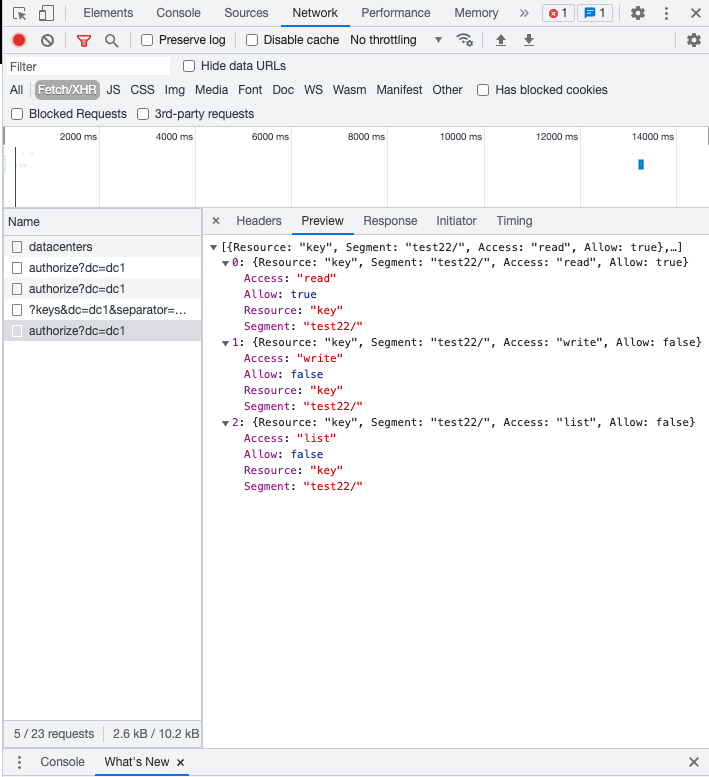Open the network search magnifier

point(112,40)
